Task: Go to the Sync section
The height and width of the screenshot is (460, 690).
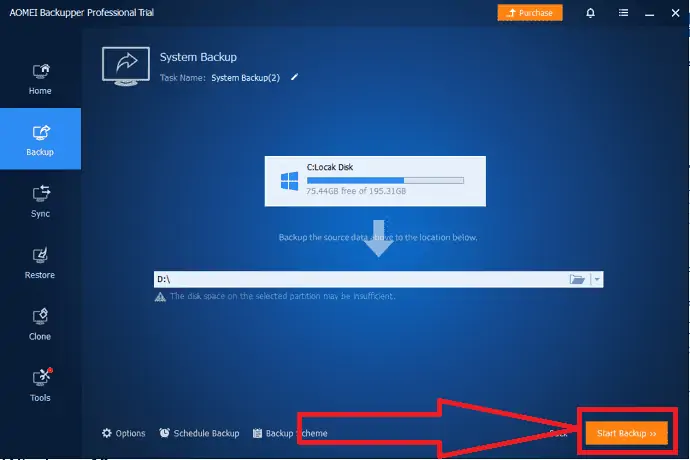Action: 40,202
